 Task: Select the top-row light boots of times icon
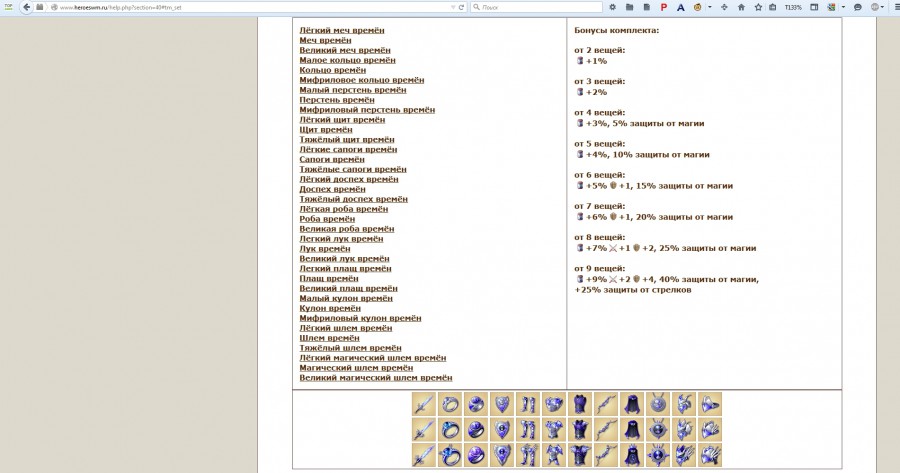(x=527, y=404)
